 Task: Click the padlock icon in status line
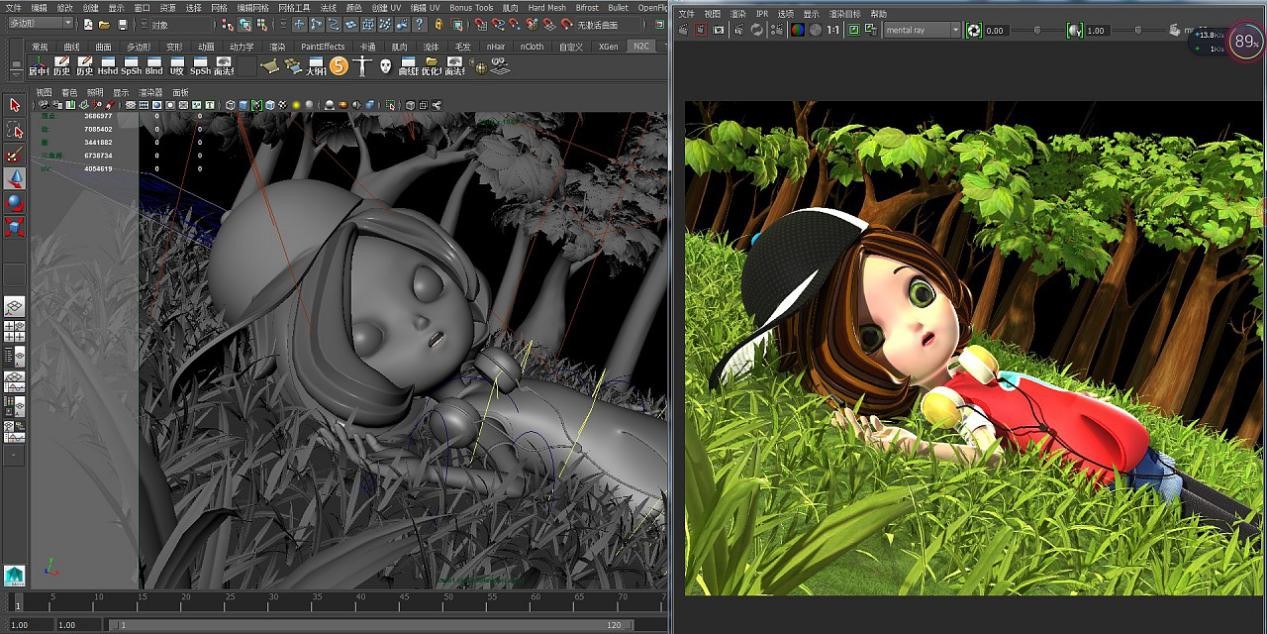point(437,24)
